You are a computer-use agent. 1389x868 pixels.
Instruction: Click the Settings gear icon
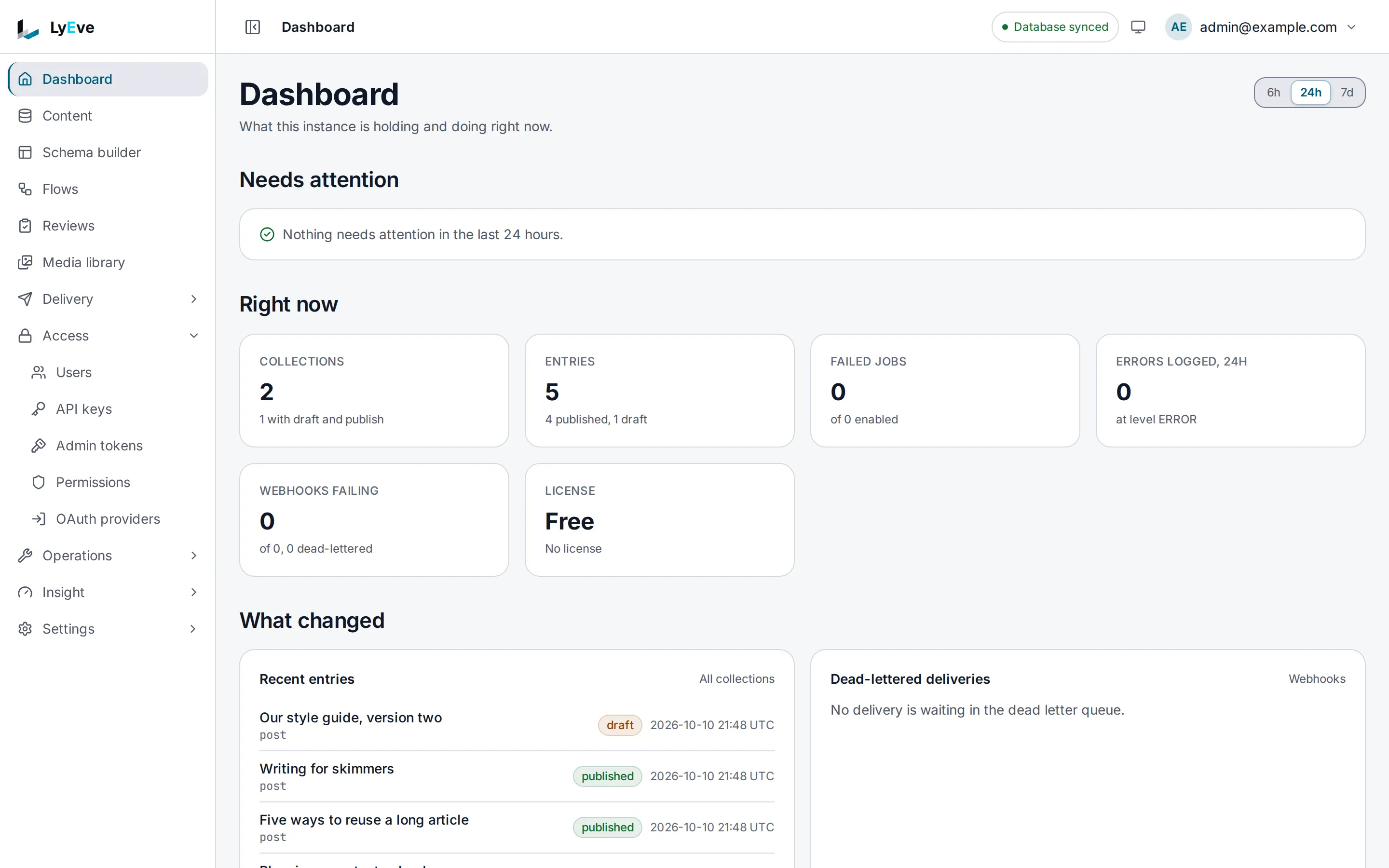click(25, 629)
